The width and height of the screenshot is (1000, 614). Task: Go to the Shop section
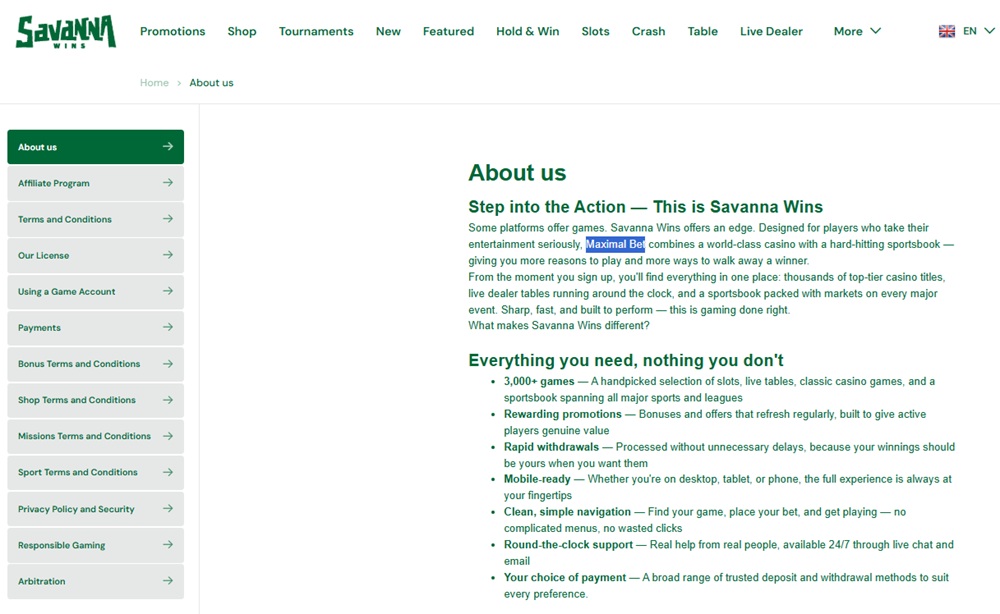(242, 31)
